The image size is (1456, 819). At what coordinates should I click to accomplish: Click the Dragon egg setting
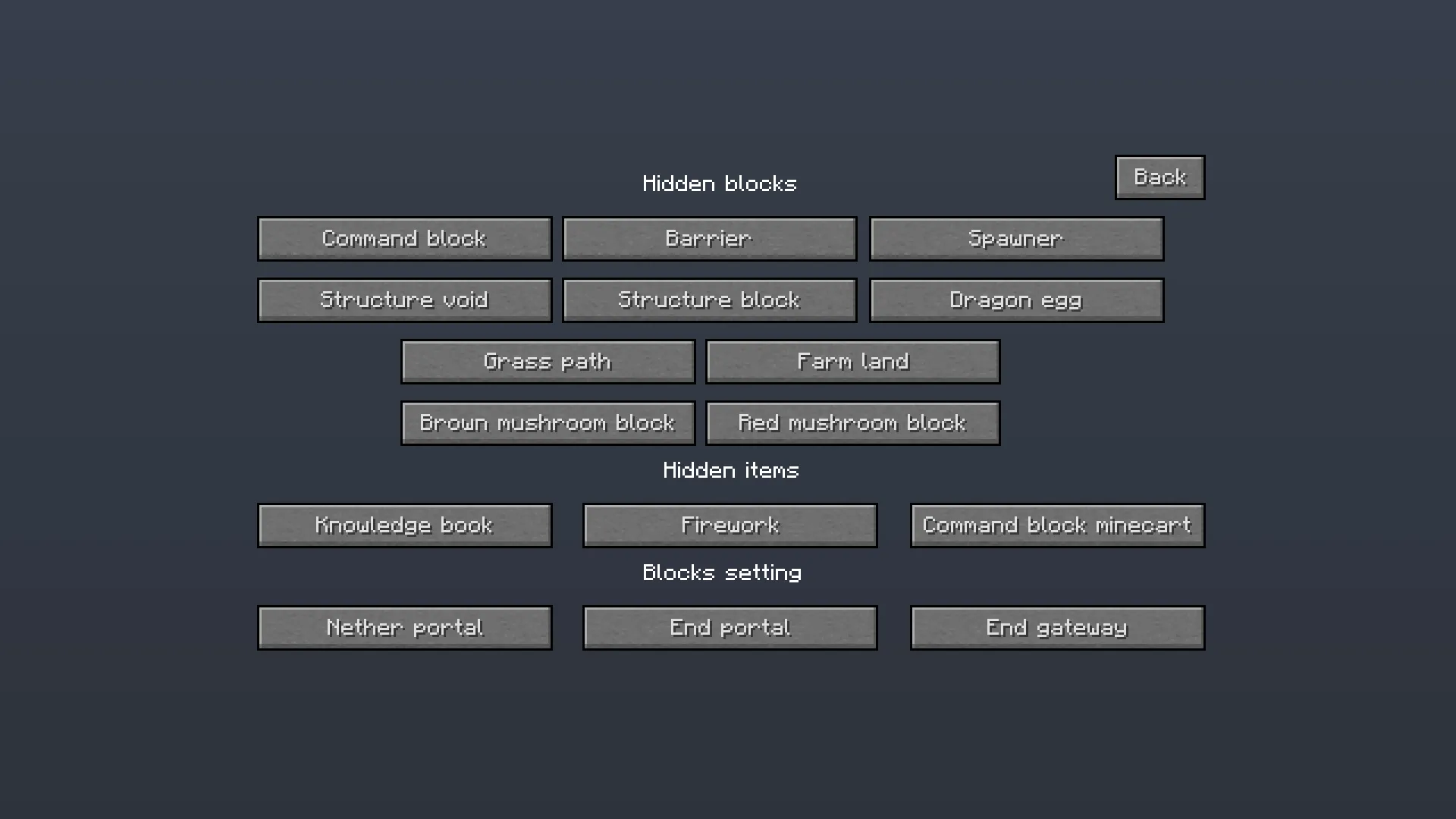(x=1016, y=300)
